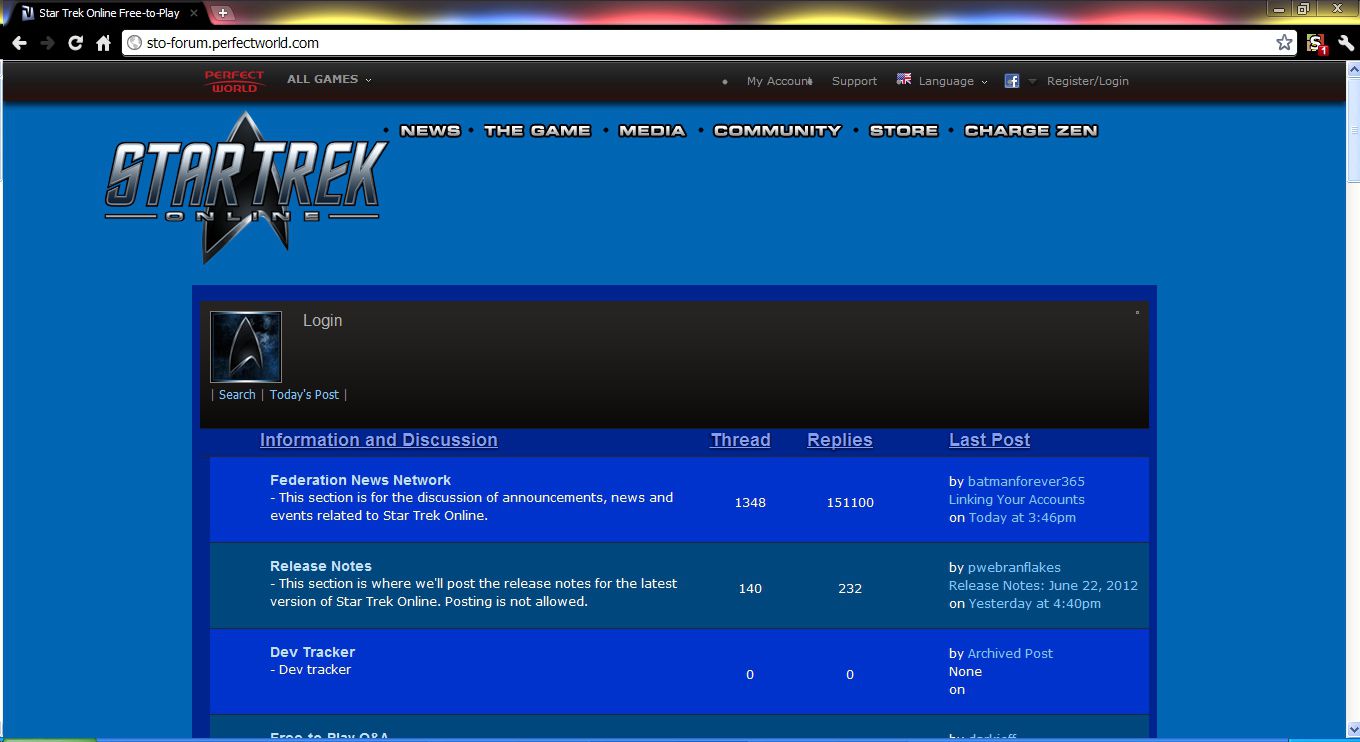Open the Language dropdown

[x=953, y=81]
